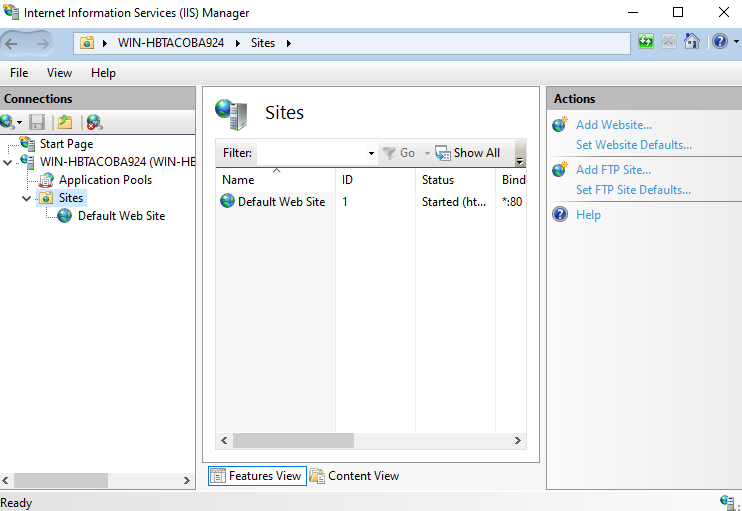Image resolution: width=742 pixels, height=511 pixels.
Task: Open the File menu
Action: tap(19, 73)
